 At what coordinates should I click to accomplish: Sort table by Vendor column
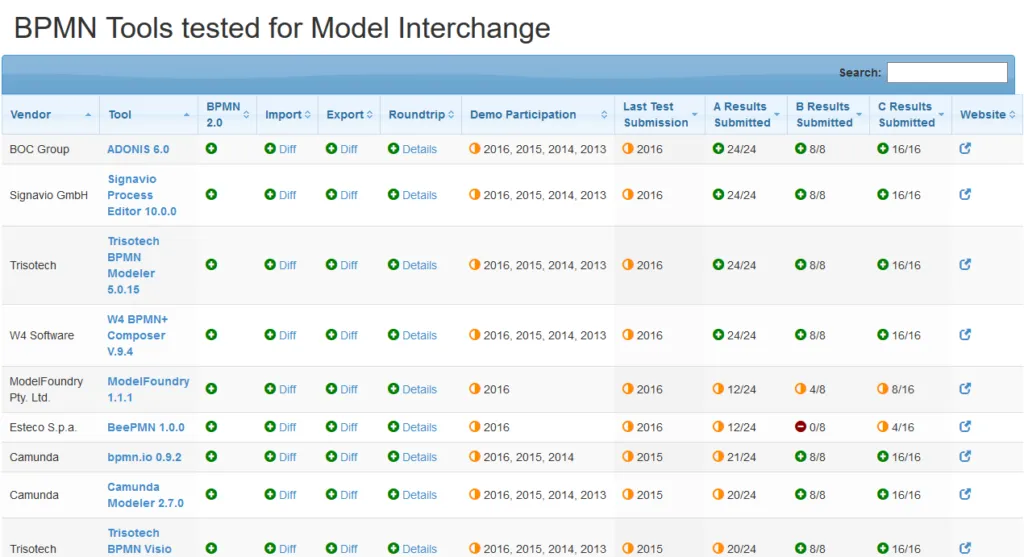50,115
